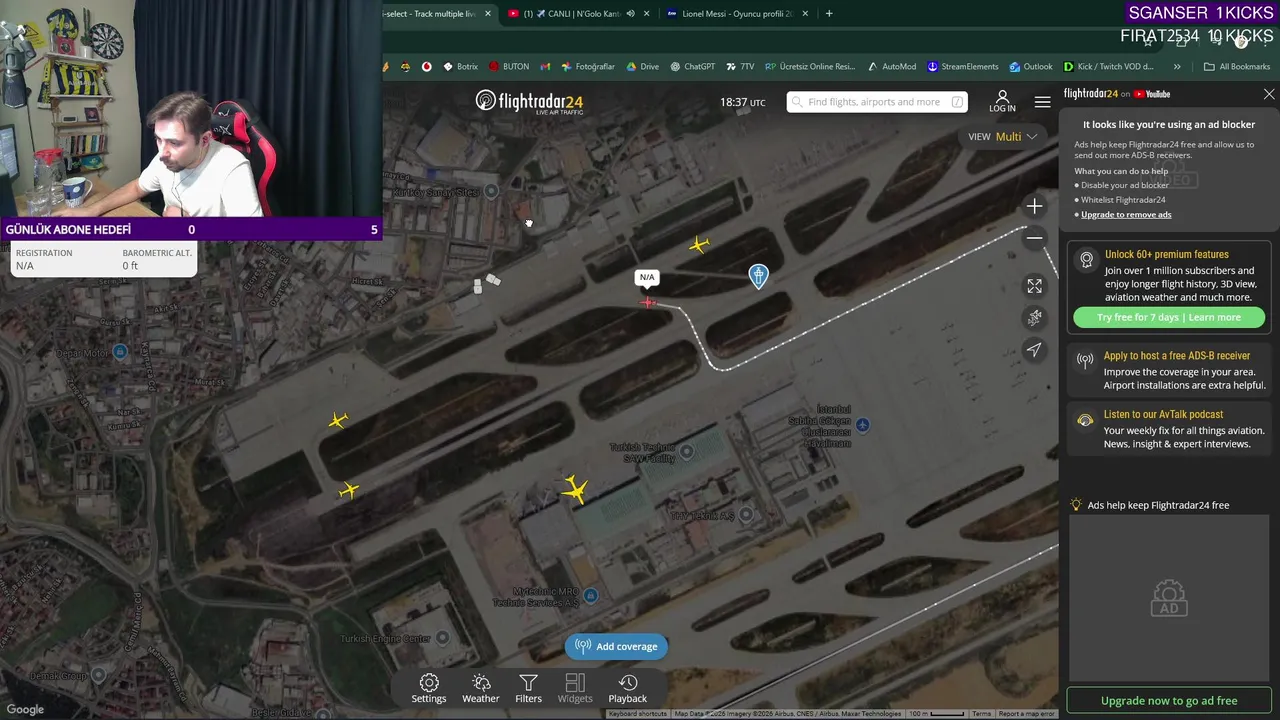Open Widgets in bottom toolbar

click(x=575, y=688)
